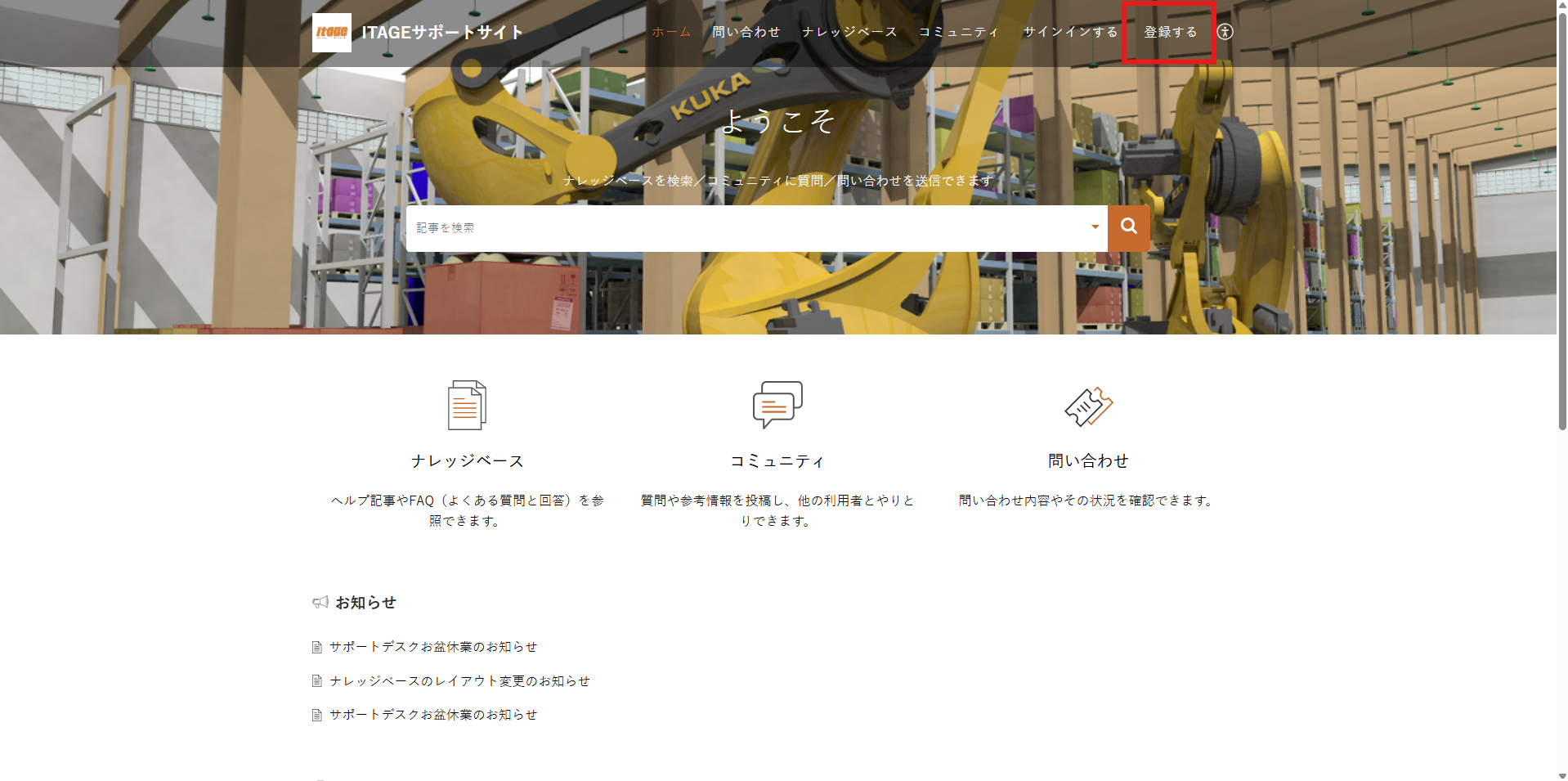
Task: Click the ITAGE logo icon
Action: coord(331,33)
